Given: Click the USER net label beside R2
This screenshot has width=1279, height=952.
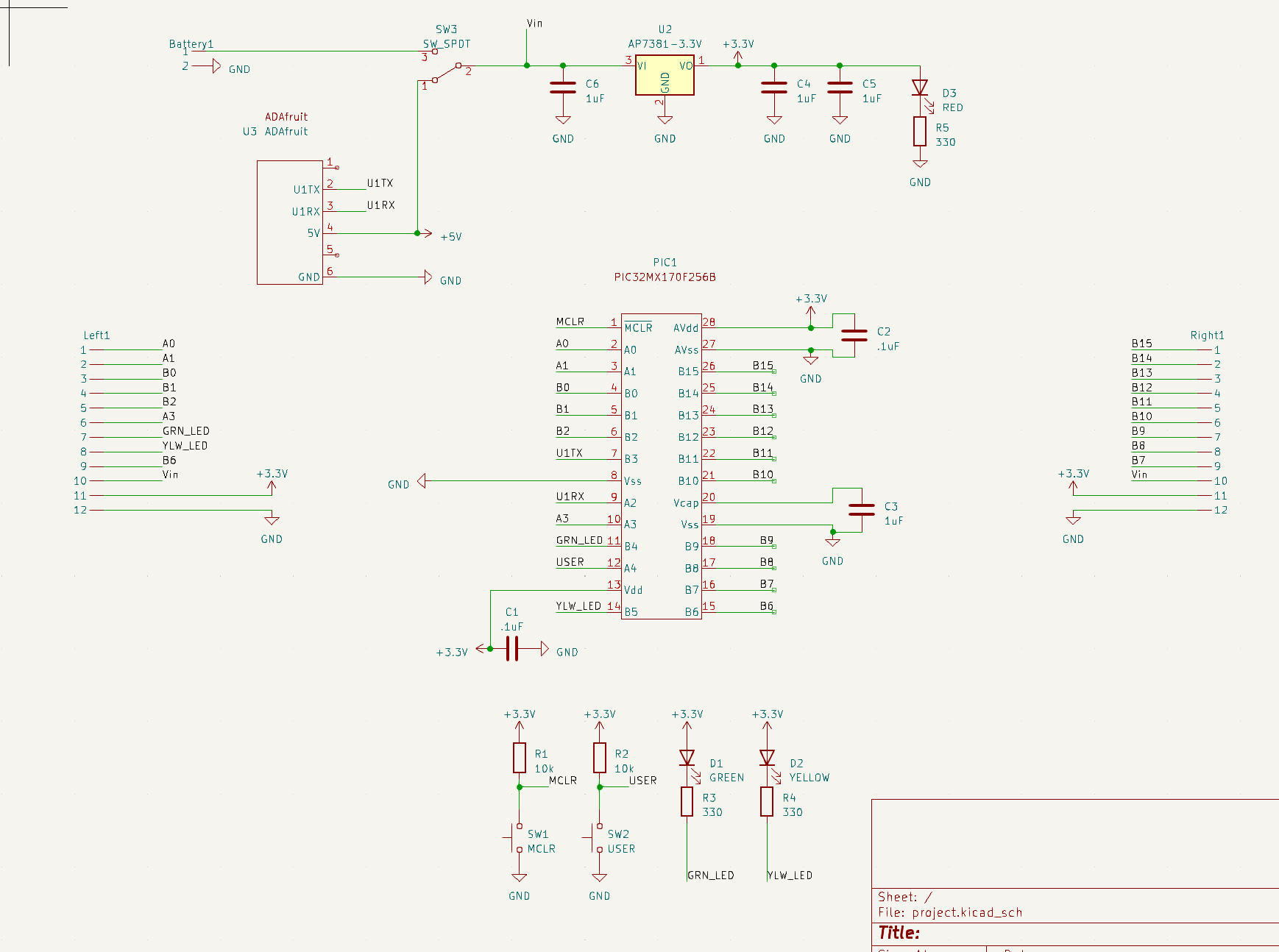Looking at the screenshot, I should [642, 781].
